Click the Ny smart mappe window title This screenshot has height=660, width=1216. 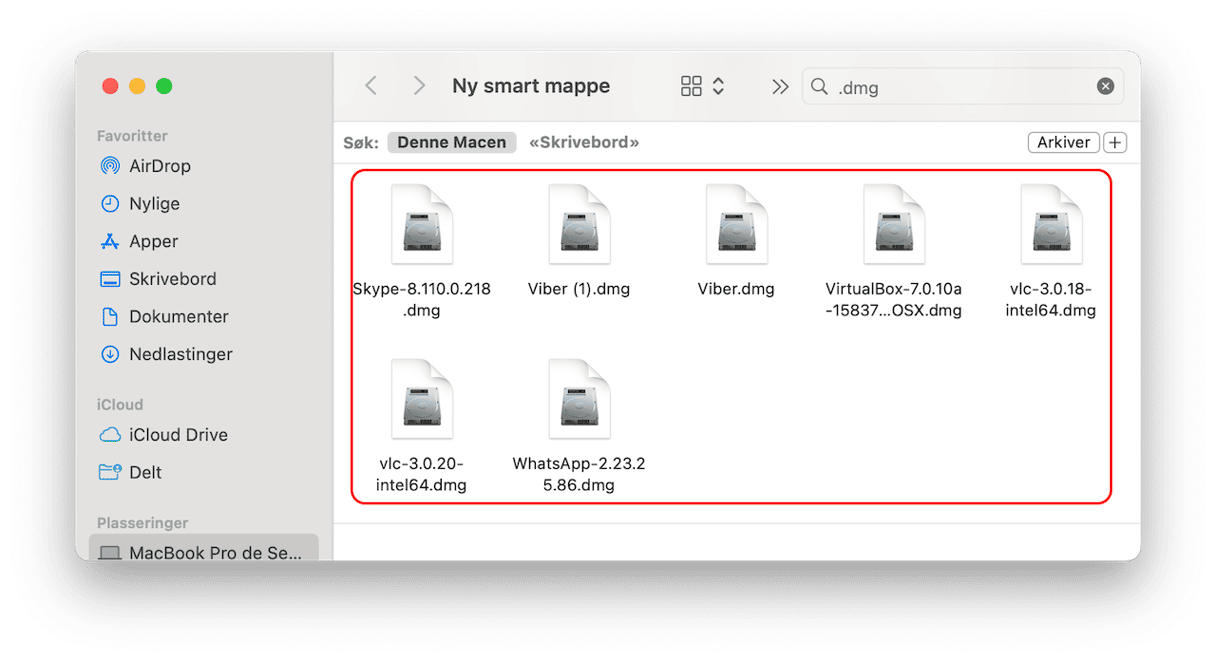pyautogui.click(x=531, y=86)
